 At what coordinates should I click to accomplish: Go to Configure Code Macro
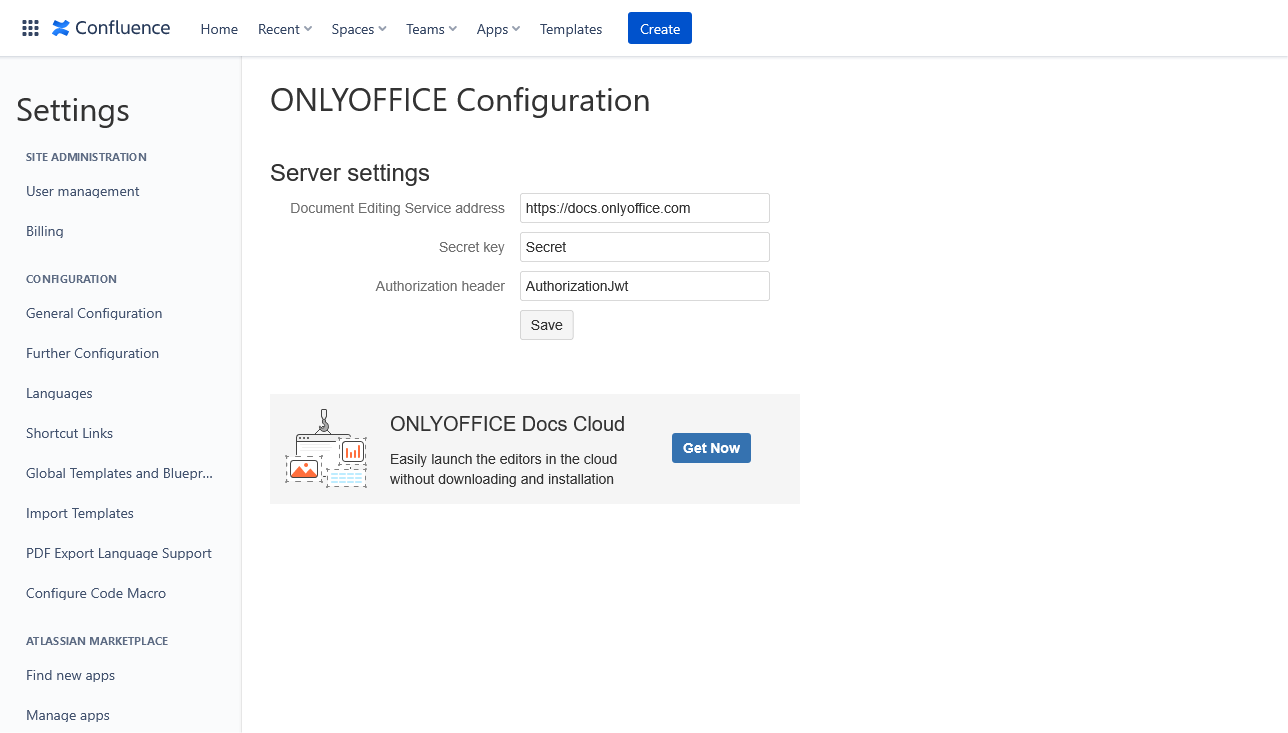pyautogui.click(x=96, y=593)
